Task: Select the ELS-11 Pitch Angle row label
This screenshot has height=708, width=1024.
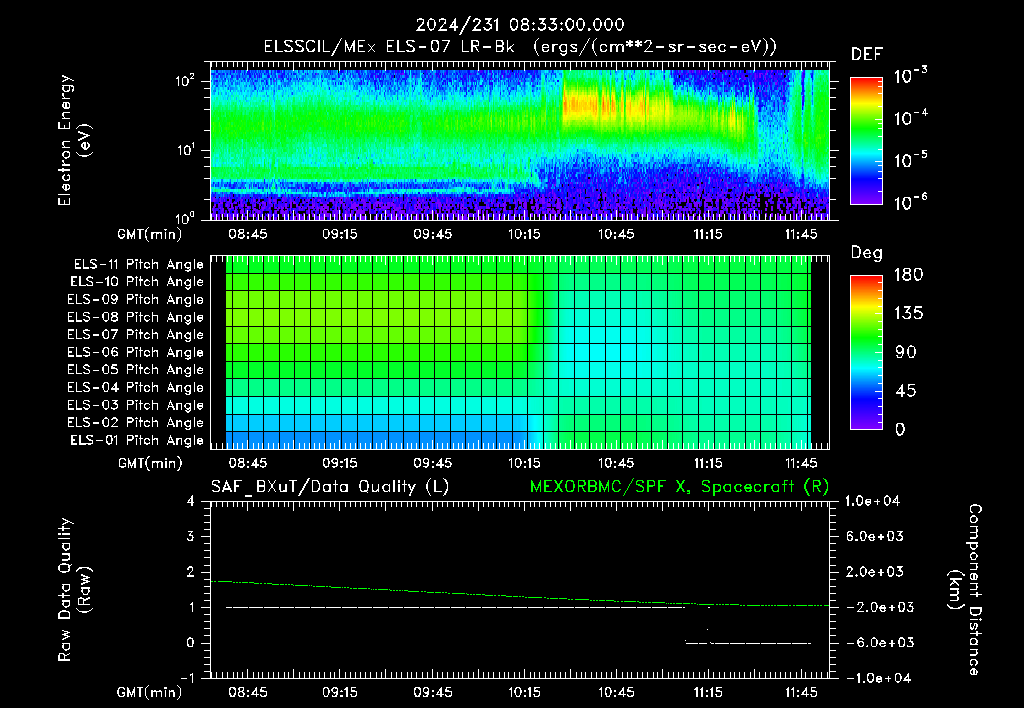Action: 138,265
